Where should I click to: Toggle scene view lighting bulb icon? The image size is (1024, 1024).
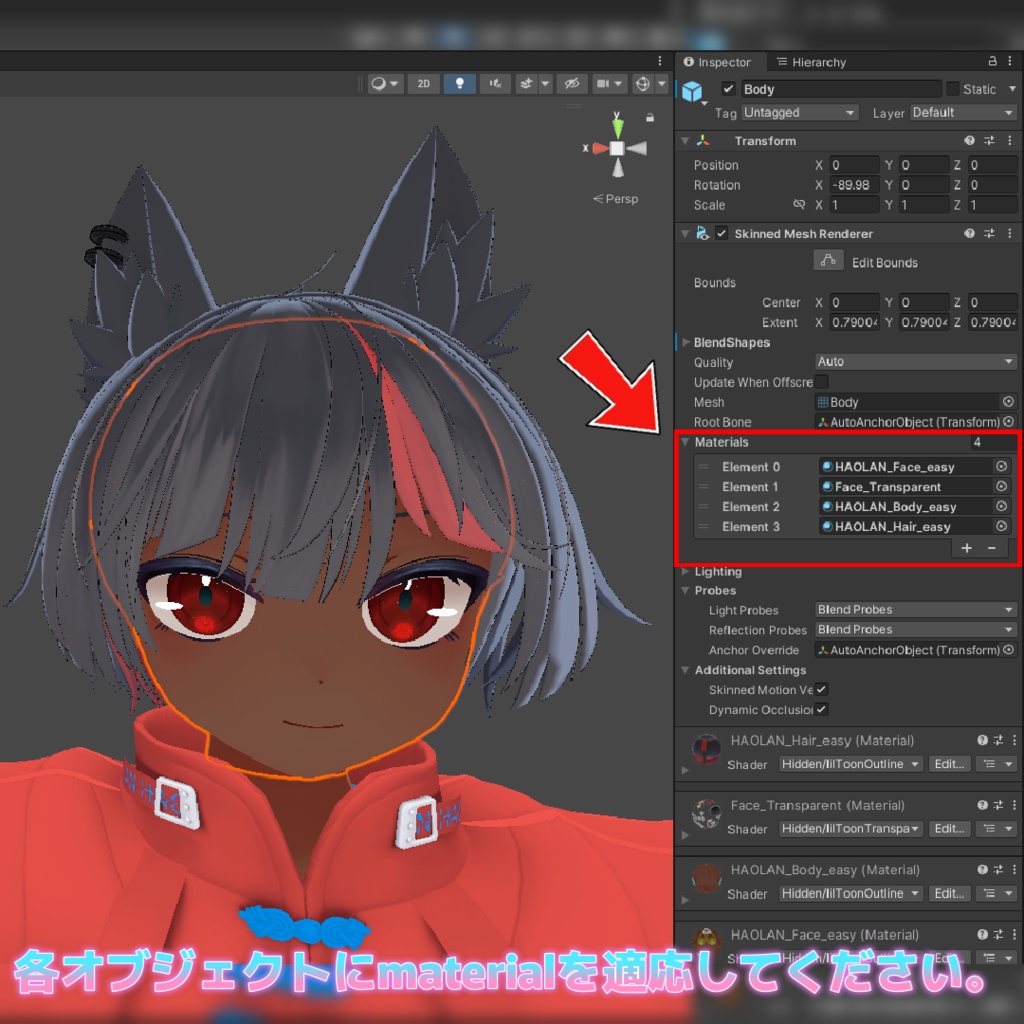tap(459, 84)
